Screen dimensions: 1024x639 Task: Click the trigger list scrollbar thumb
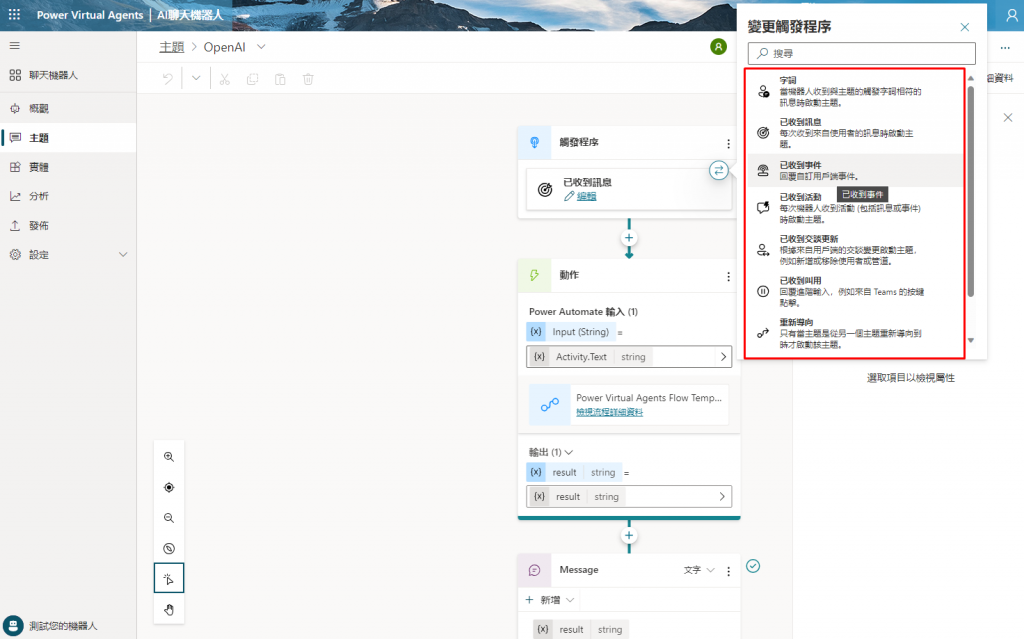971,190
